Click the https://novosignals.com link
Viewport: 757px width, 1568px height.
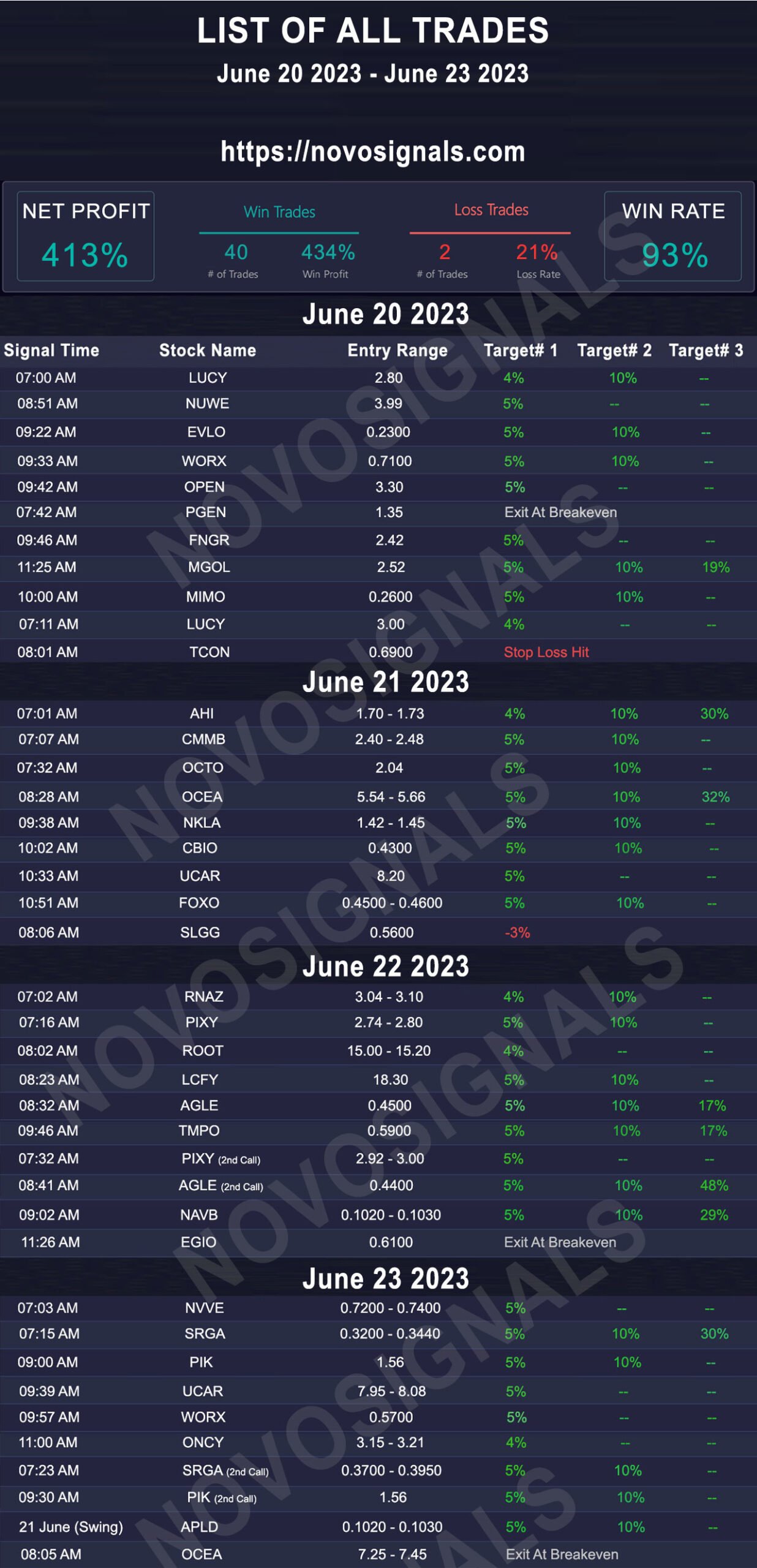(372, 151)
